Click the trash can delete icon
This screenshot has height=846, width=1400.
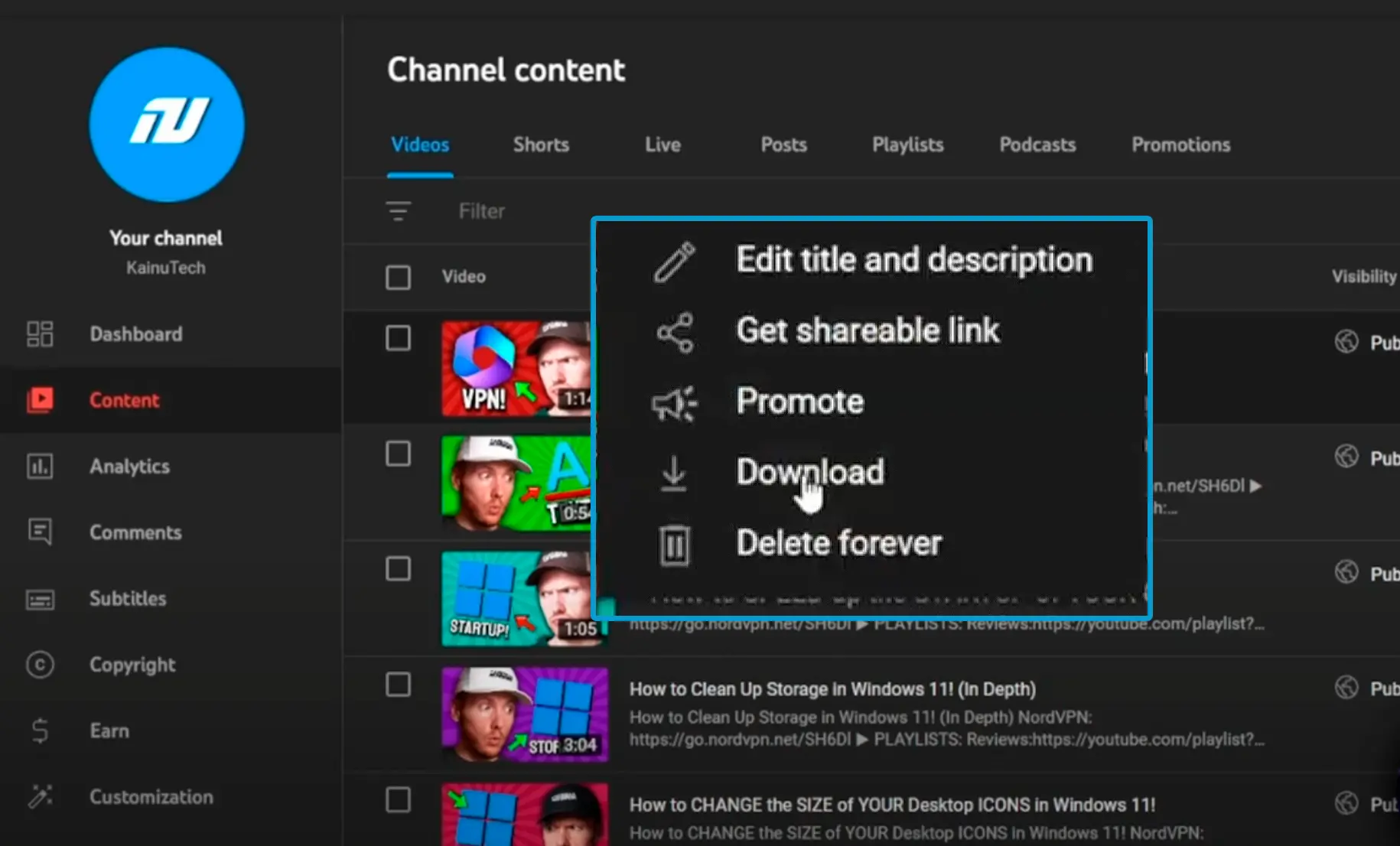(x=674, y=545)
